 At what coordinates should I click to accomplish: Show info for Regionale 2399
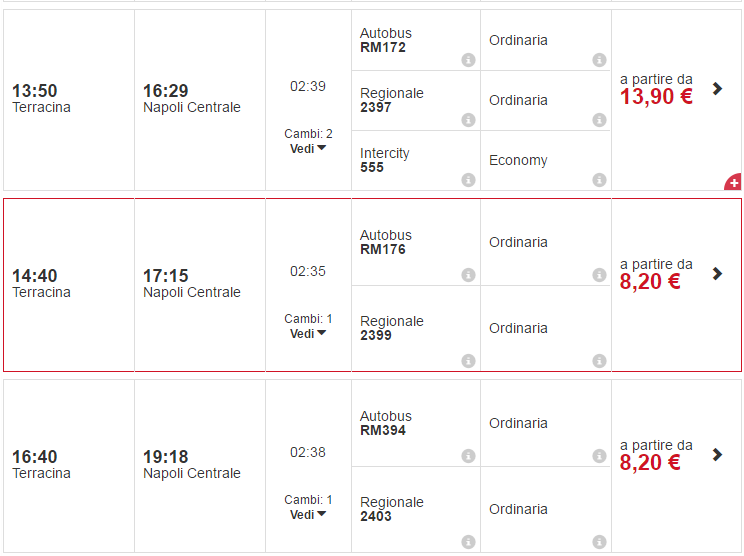click(468, 361)
